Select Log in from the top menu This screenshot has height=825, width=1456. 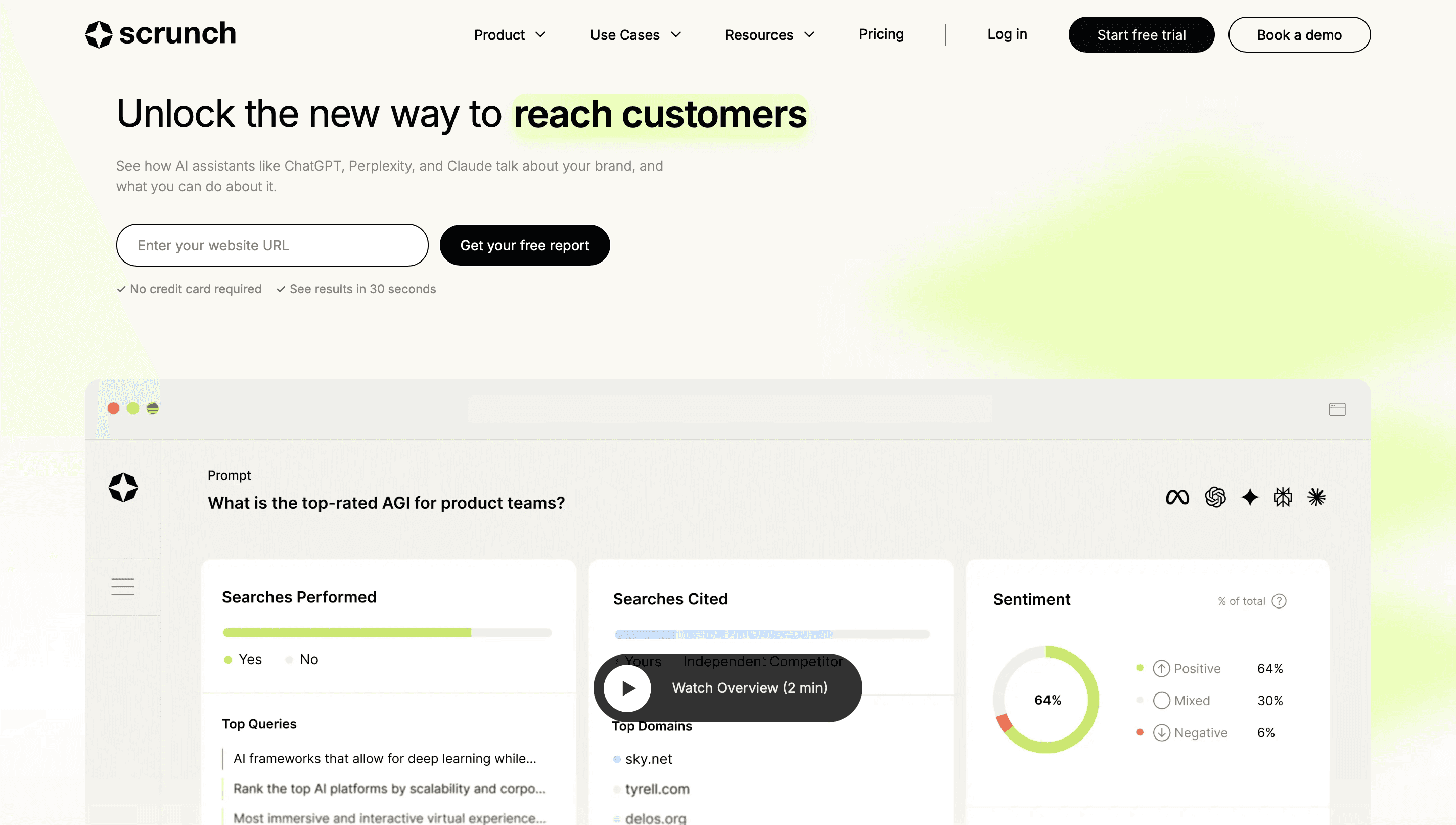click(1007, 34)
